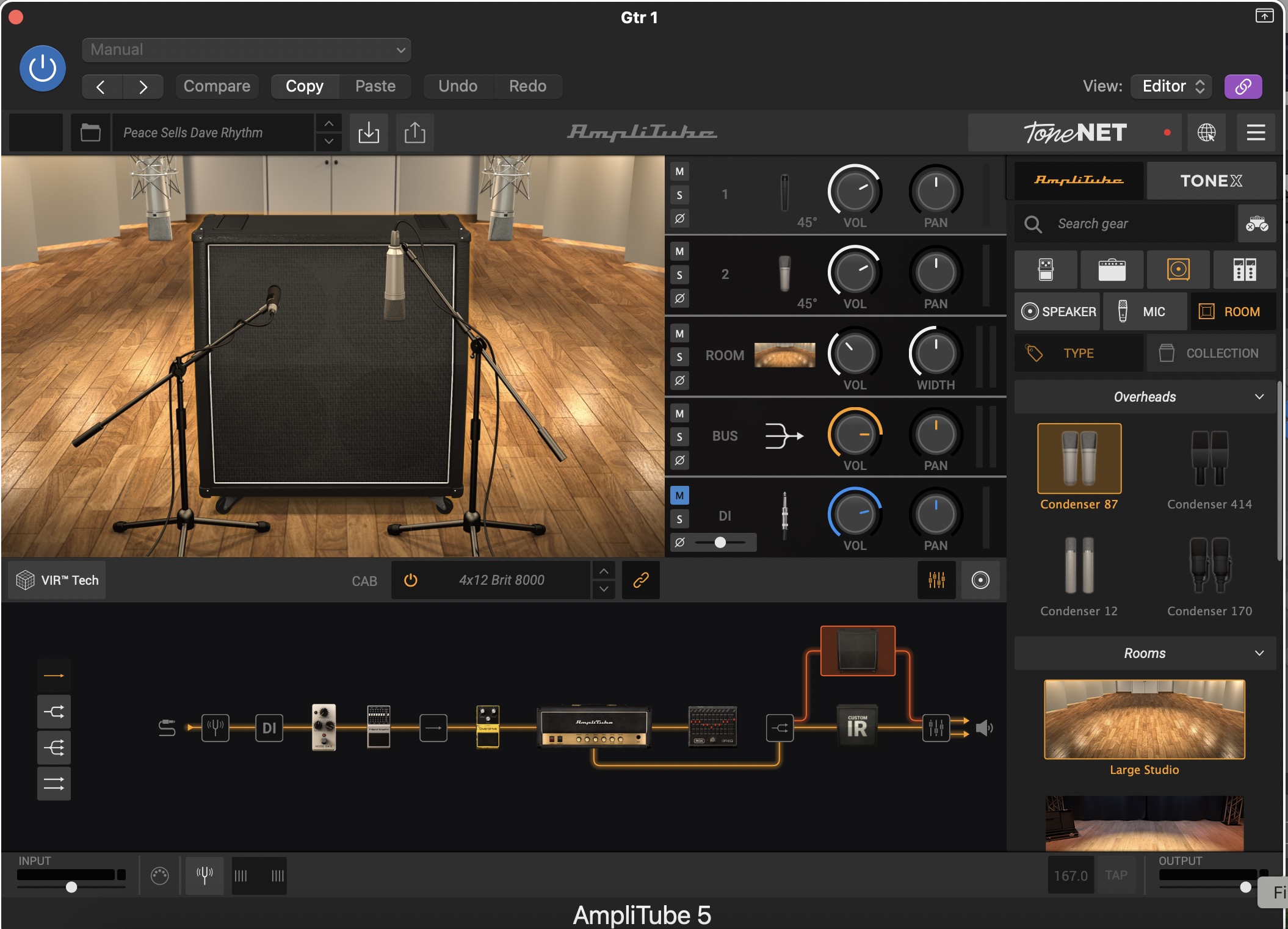Click the Copy button
Viewport: 1288px width, 929px height.
305,86
